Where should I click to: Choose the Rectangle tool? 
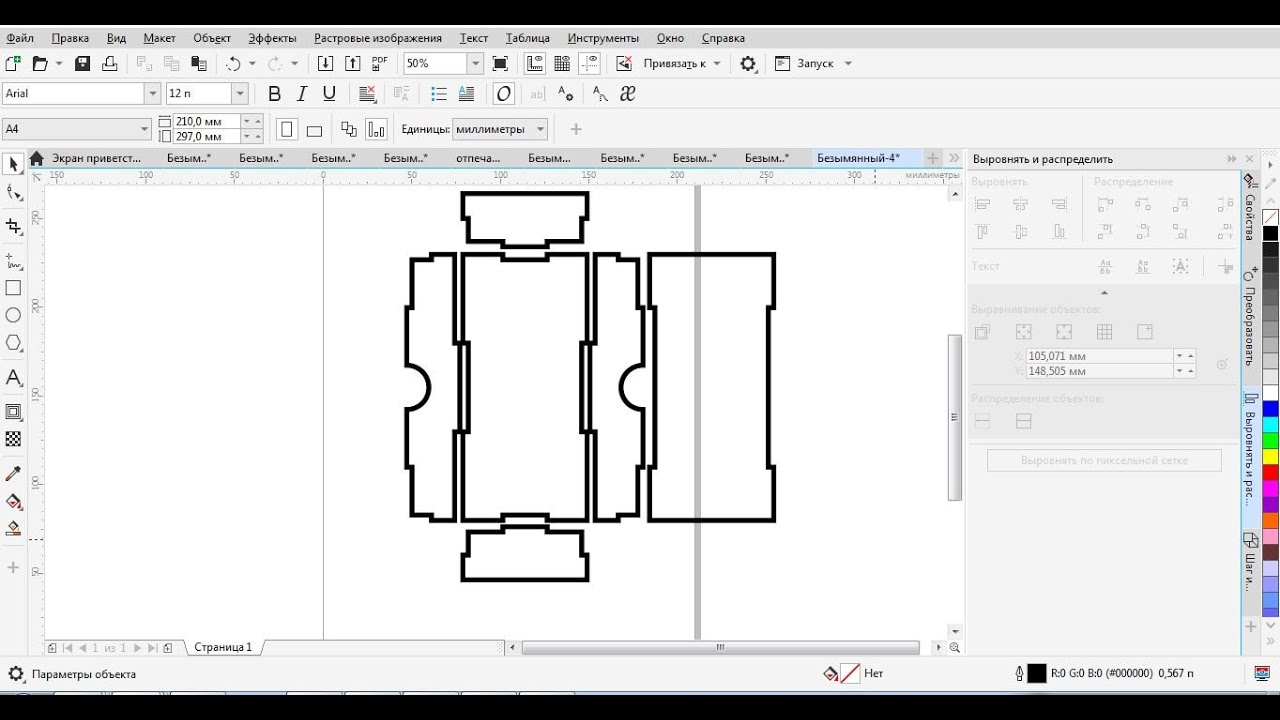[13, 288]
